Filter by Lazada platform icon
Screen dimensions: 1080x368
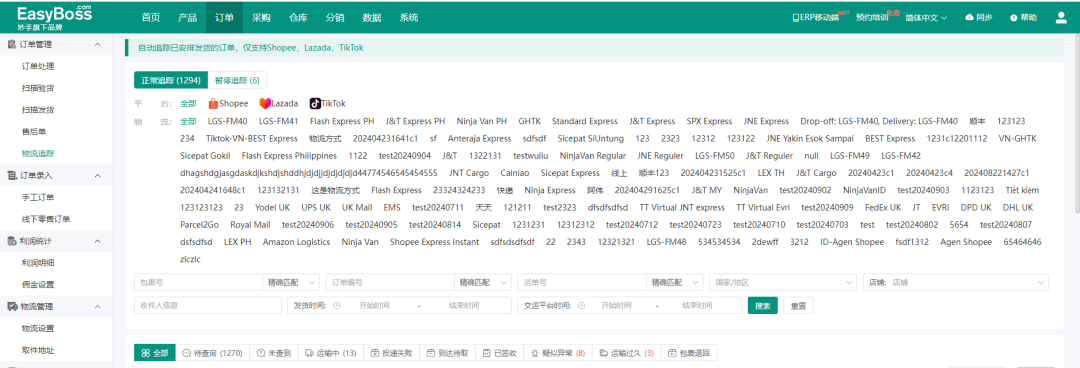click(x=265, y=103)
